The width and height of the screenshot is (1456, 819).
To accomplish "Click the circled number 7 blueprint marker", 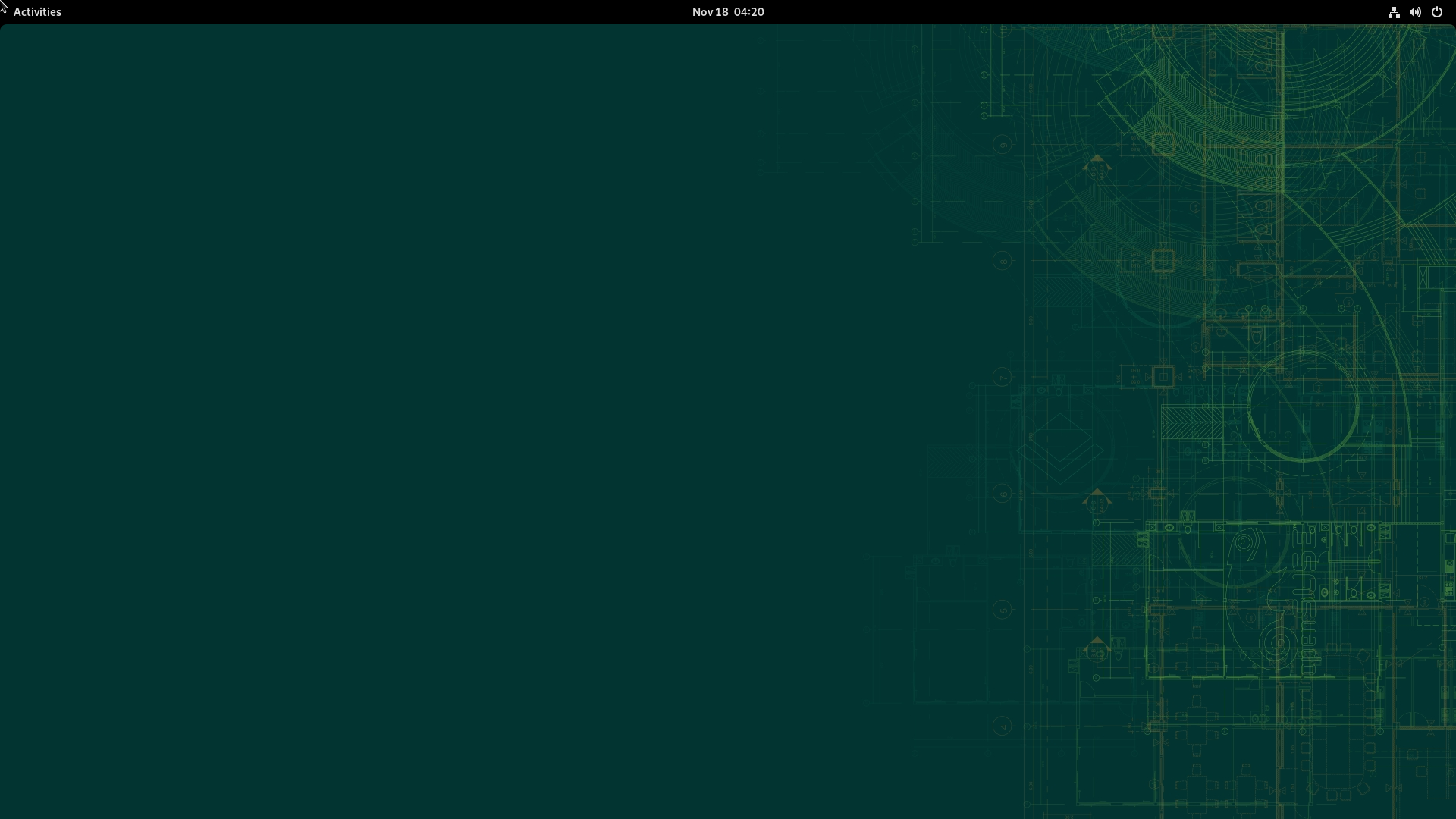I will pos(1003,377).
